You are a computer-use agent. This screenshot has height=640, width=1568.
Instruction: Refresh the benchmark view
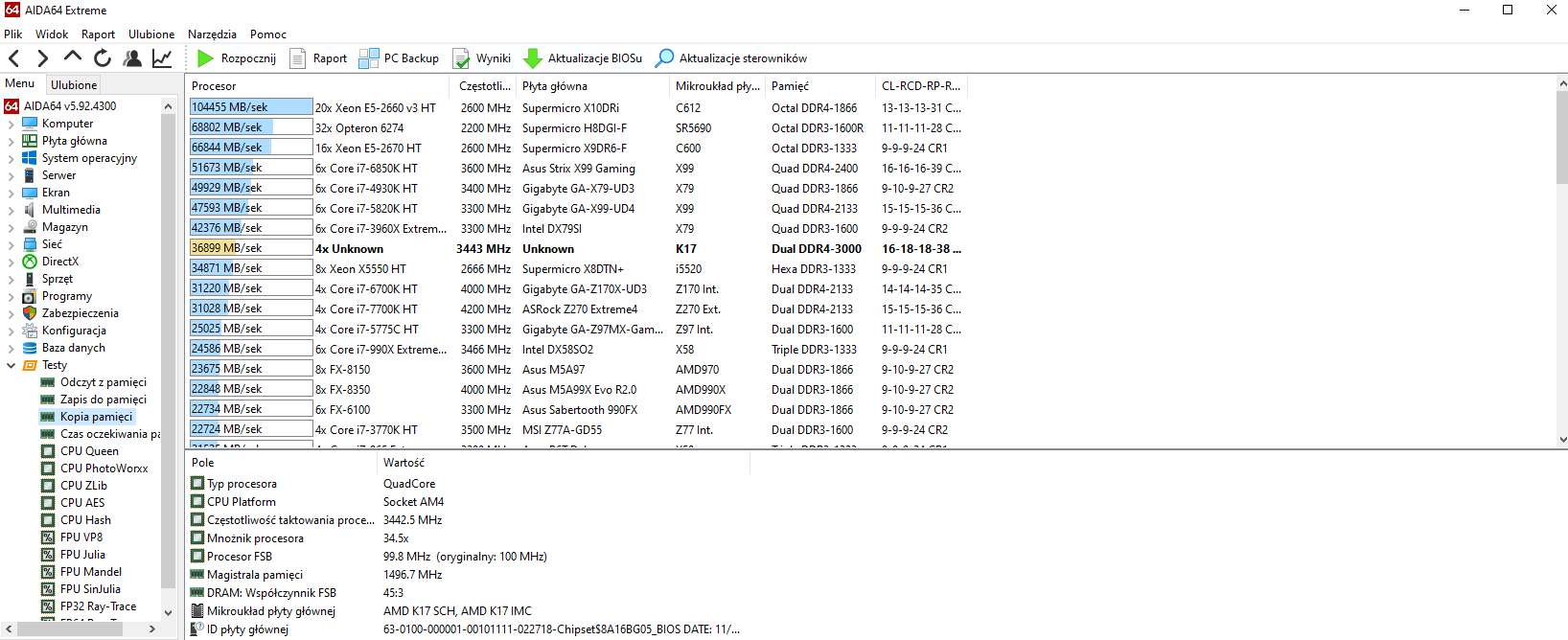point(103,58)
